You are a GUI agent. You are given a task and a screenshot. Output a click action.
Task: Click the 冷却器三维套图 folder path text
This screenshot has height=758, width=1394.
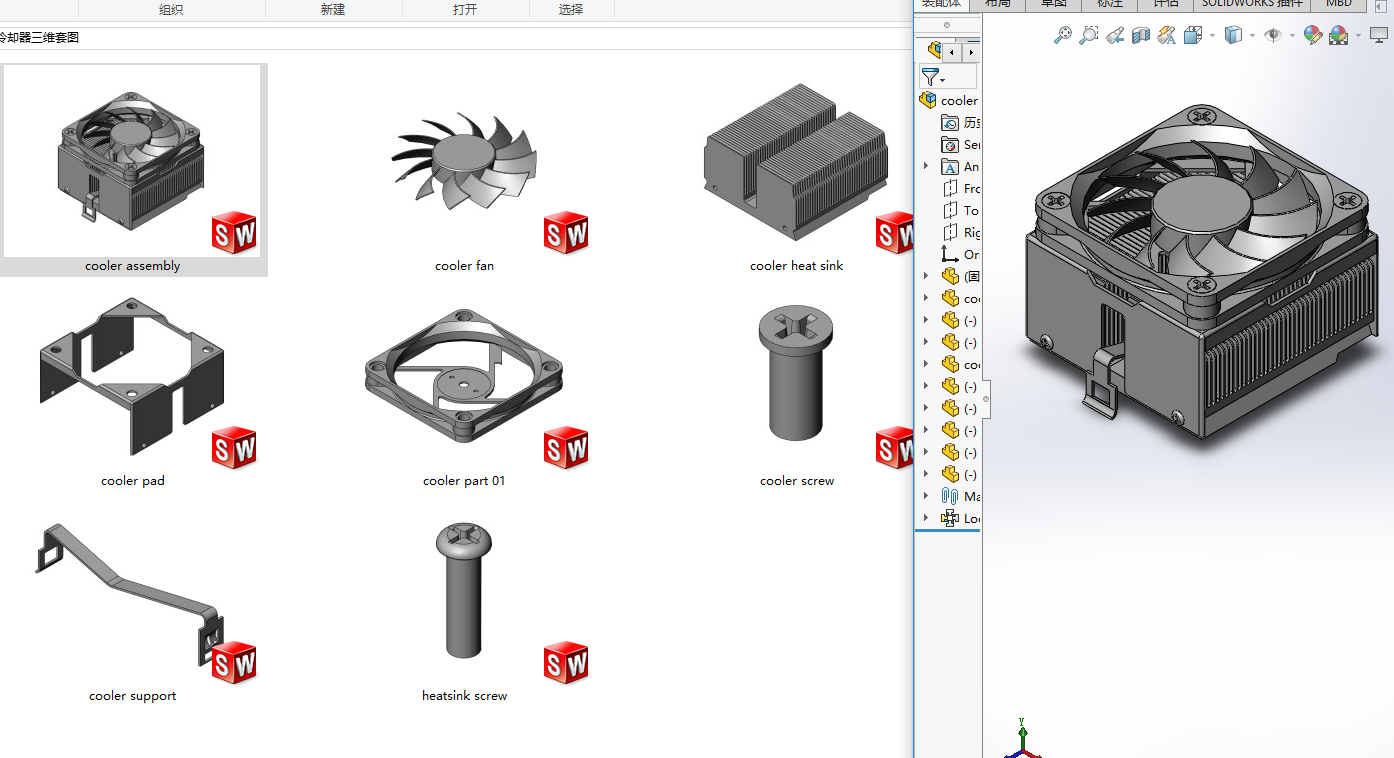tap(39, 38)
